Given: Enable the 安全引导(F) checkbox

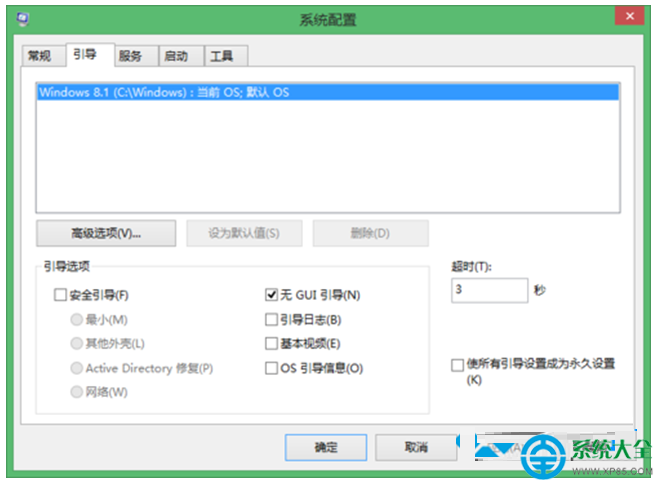Looking at the screenshot, I should click(x=60, y=295).
